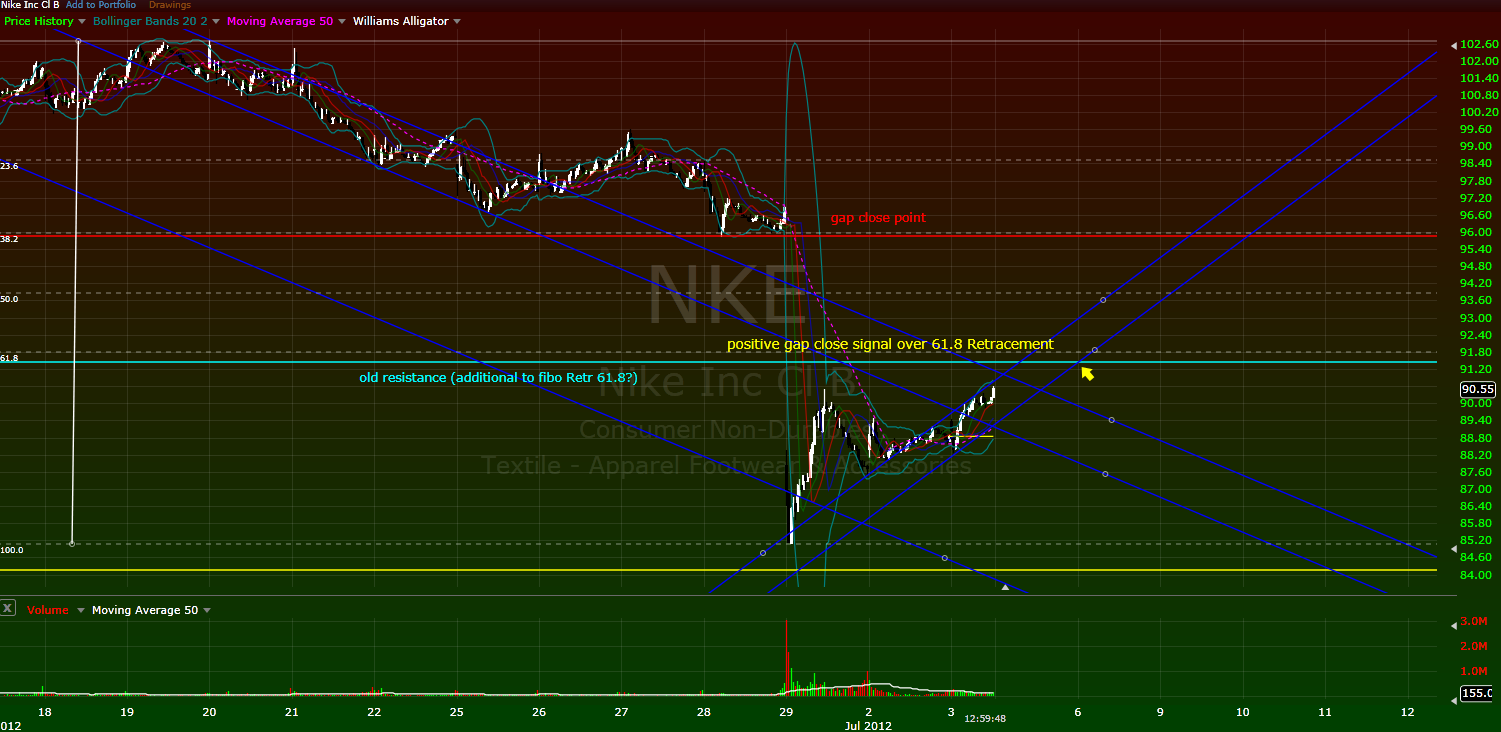Select the pink Moving Average 50 label

(280, 21)
